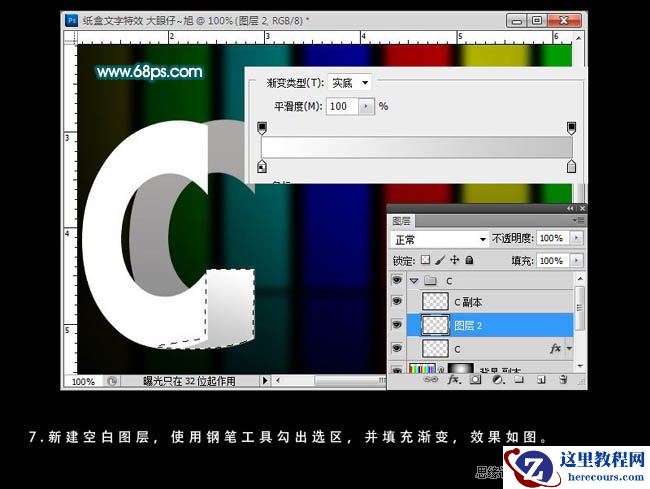Create new fill or adjustment layer

pos(497,380)
